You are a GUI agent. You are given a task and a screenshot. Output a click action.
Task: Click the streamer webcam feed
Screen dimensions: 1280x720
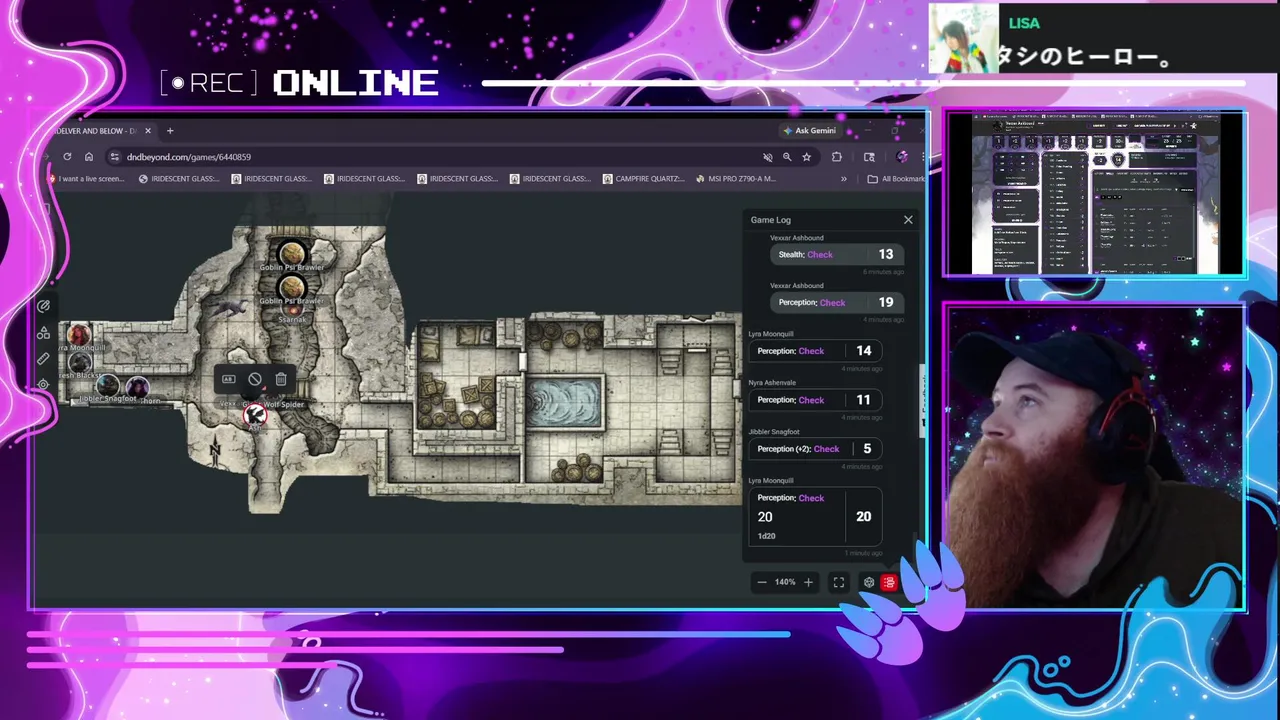(1095, 457)
